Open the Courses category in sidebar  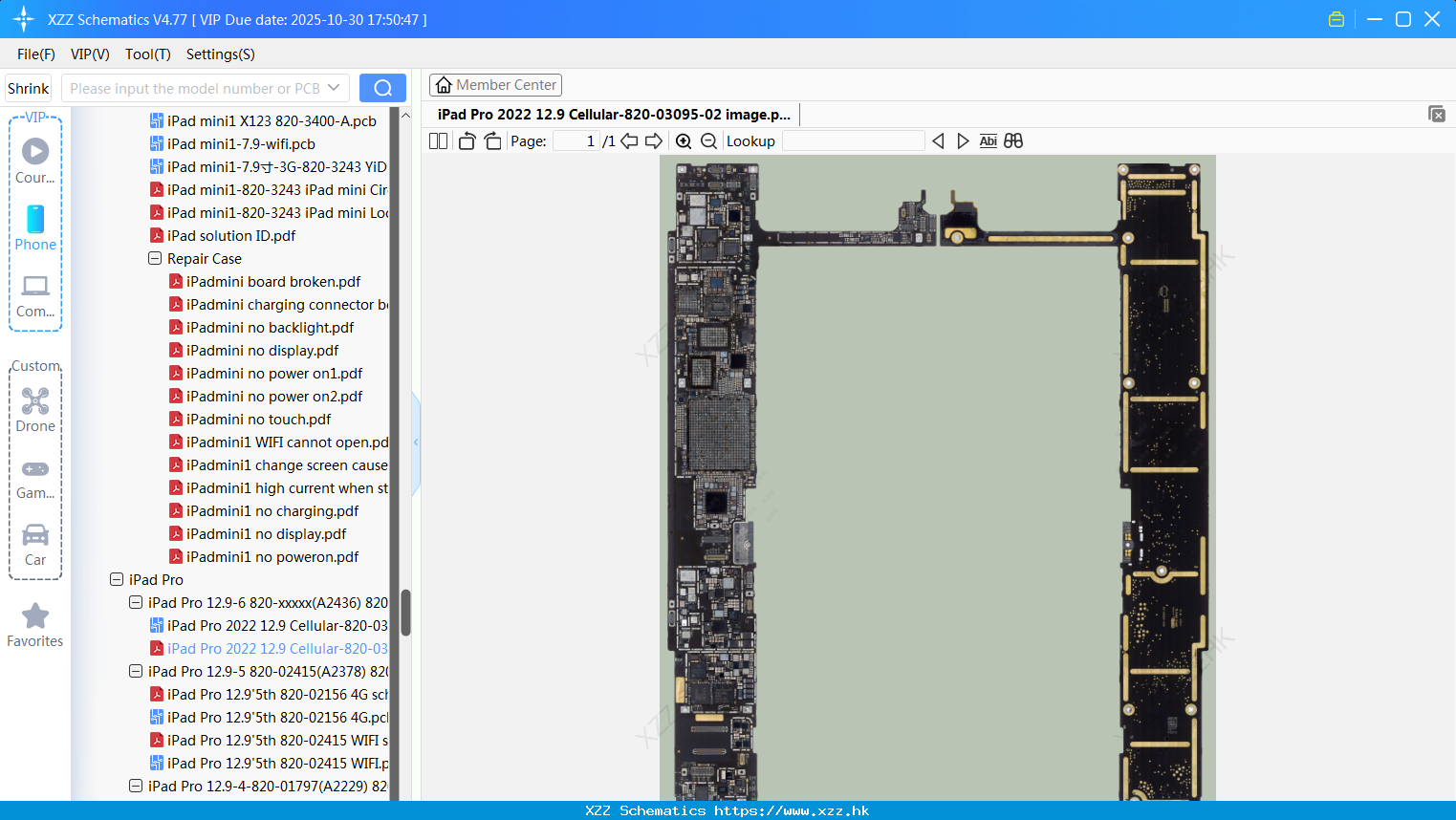pyautogui.click(x=35, y=161)
